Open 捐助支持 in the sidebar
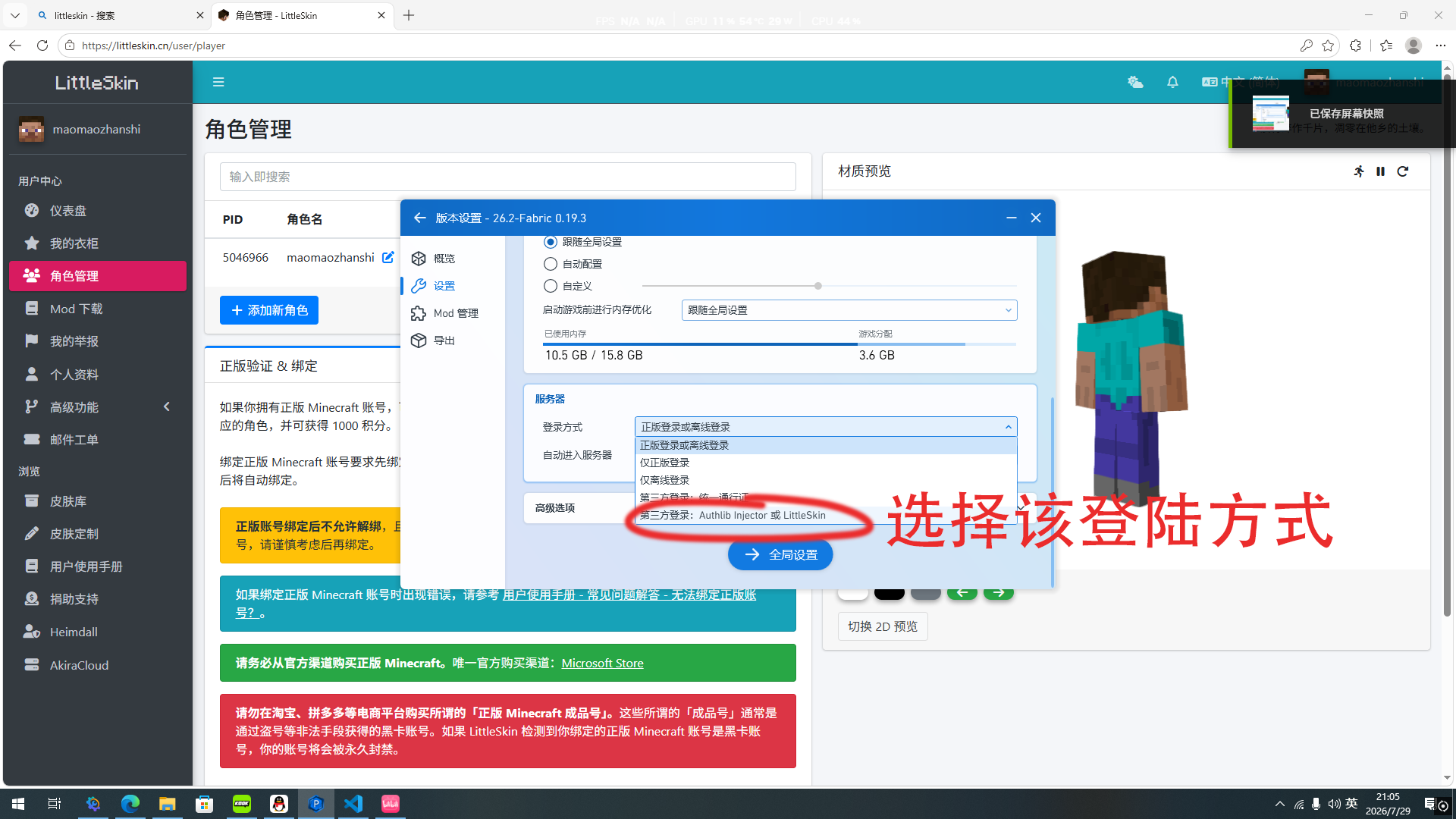This screenshot has width=1456, height=819. 98,599
